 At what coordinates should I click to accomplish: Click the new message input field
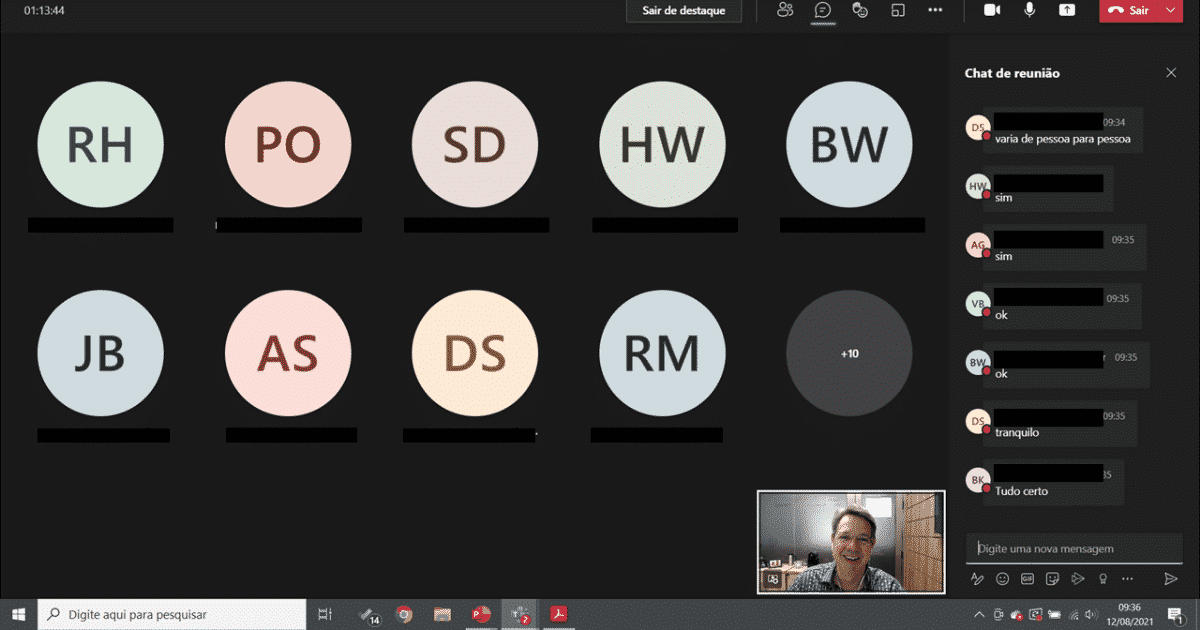(x=1073, y=548)
